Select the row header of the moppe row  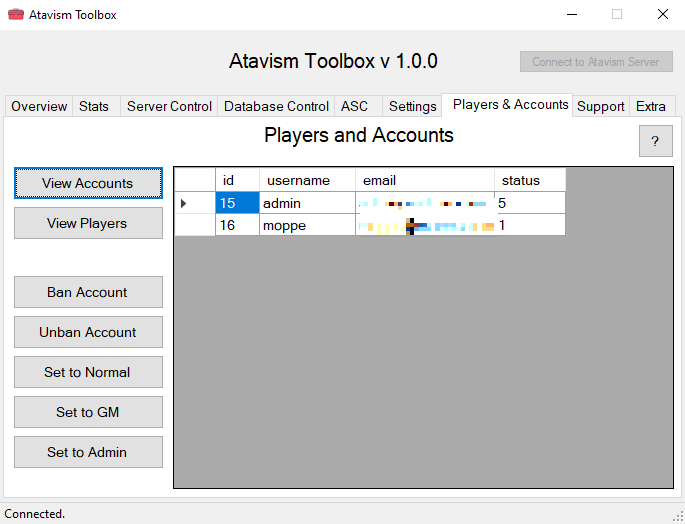[195, 226]
